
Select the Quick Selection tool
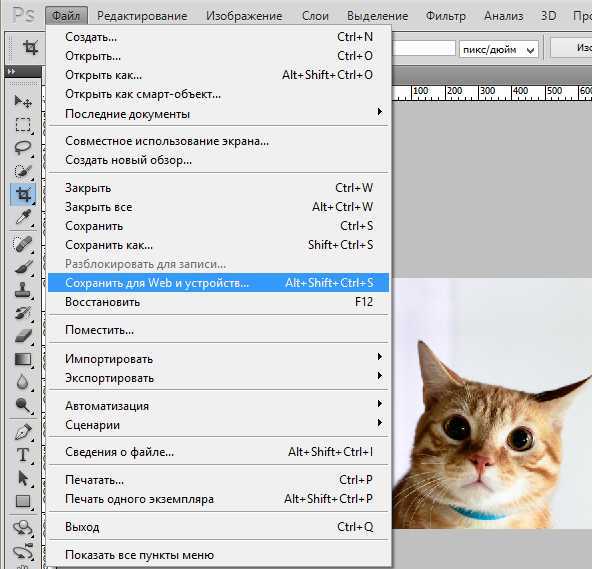(23, 171)
